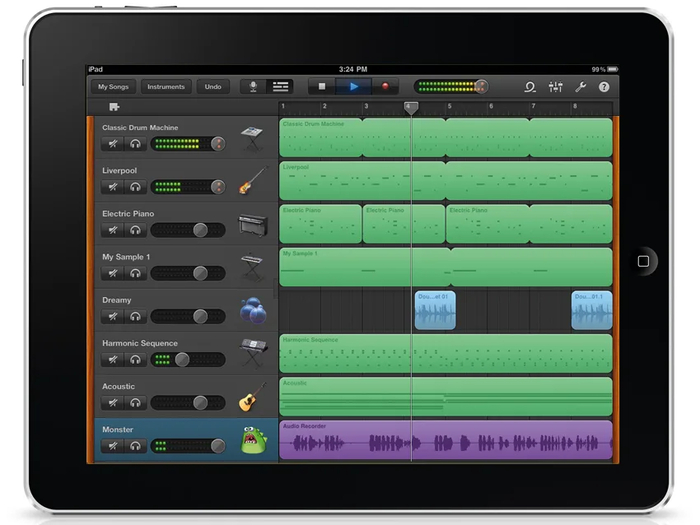This screenshot has height=525, width=700.
Task: Mute the Monster track
Action: pos(112,446)
